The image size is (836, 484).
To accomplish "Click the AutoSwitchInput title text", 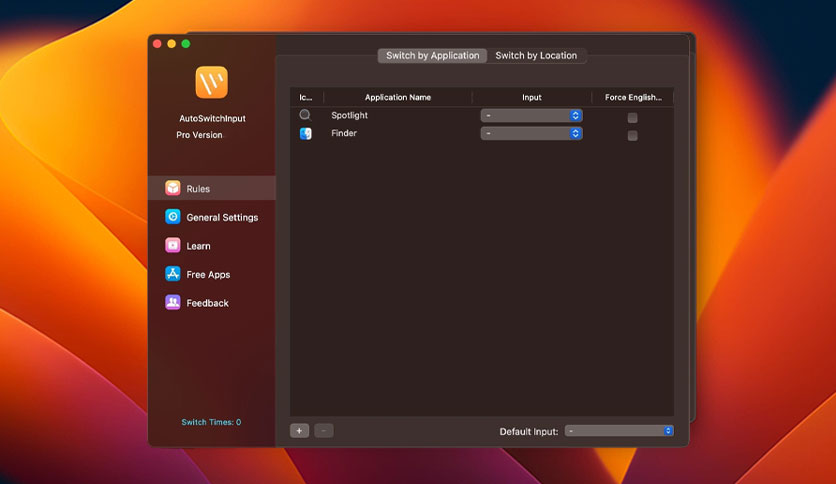I will coord(212,118).
